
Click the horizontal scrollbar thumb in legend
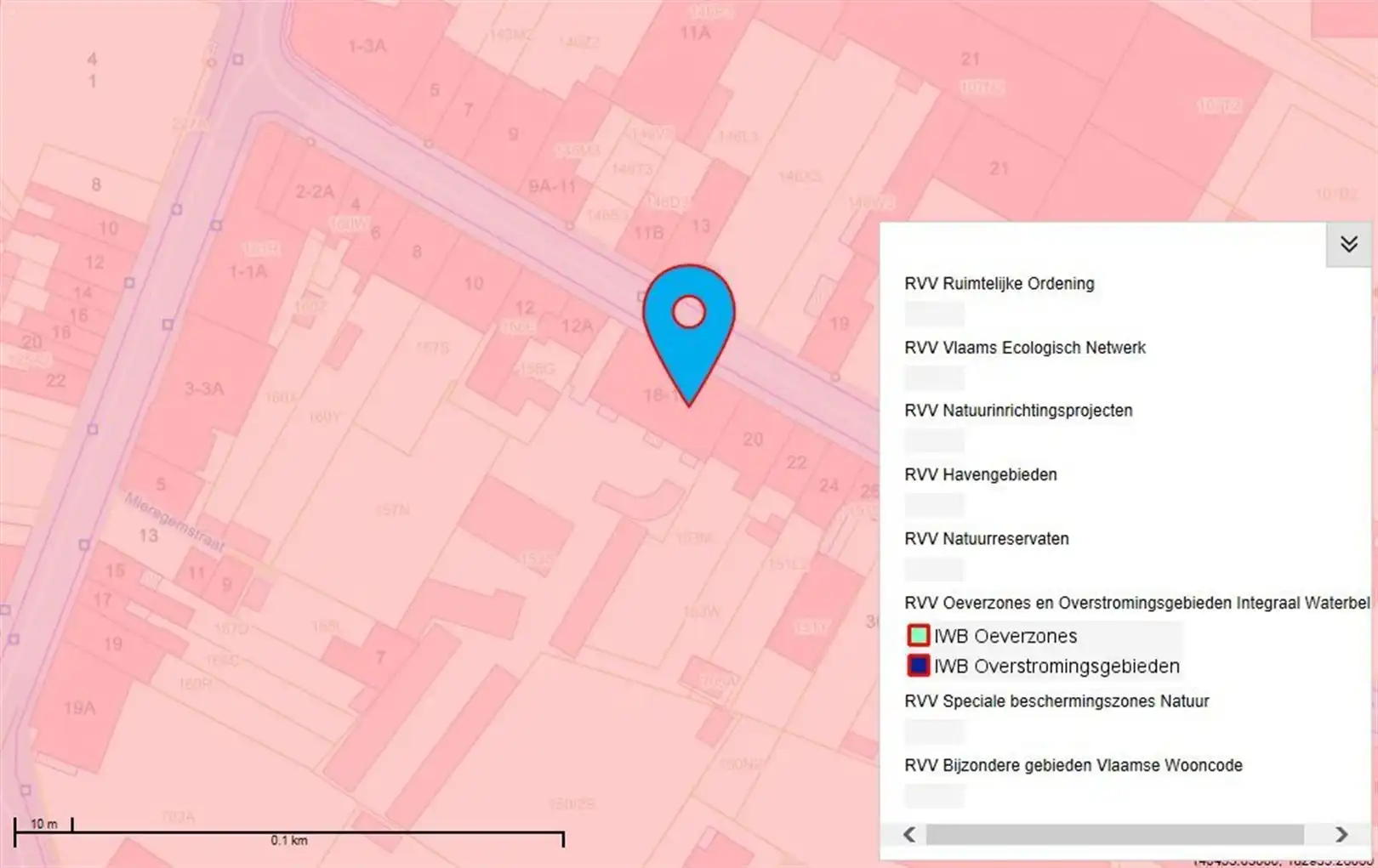pyautogui.click(x=1114, y=834)
